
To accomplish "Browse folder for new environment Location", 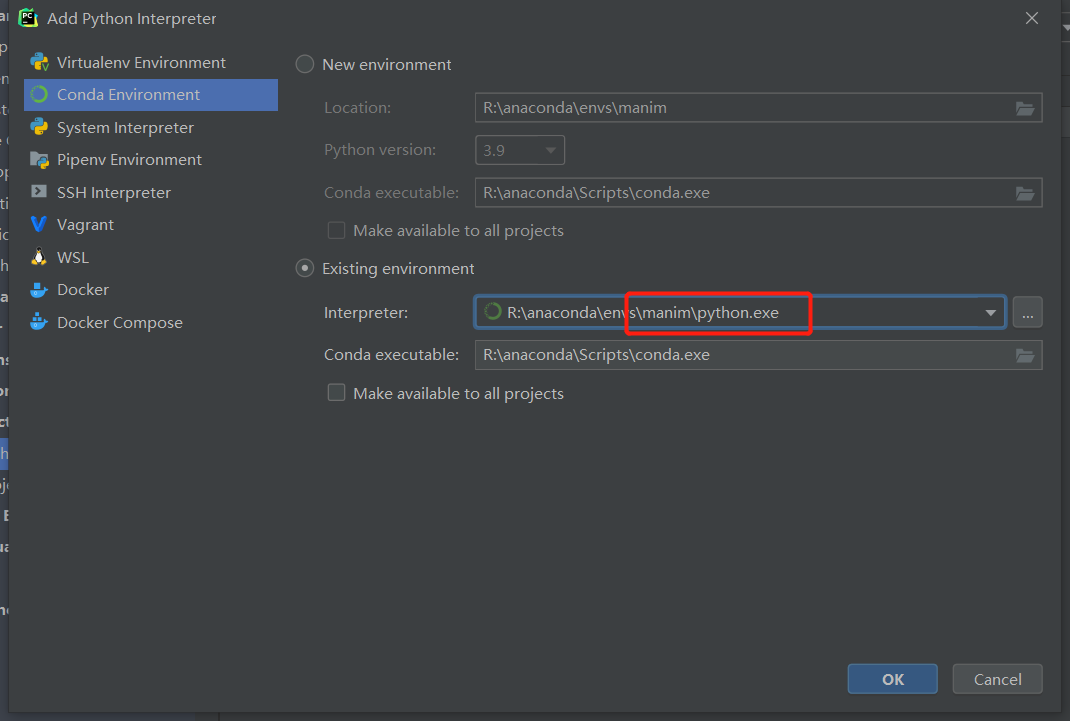I will tap(1024, 108).
